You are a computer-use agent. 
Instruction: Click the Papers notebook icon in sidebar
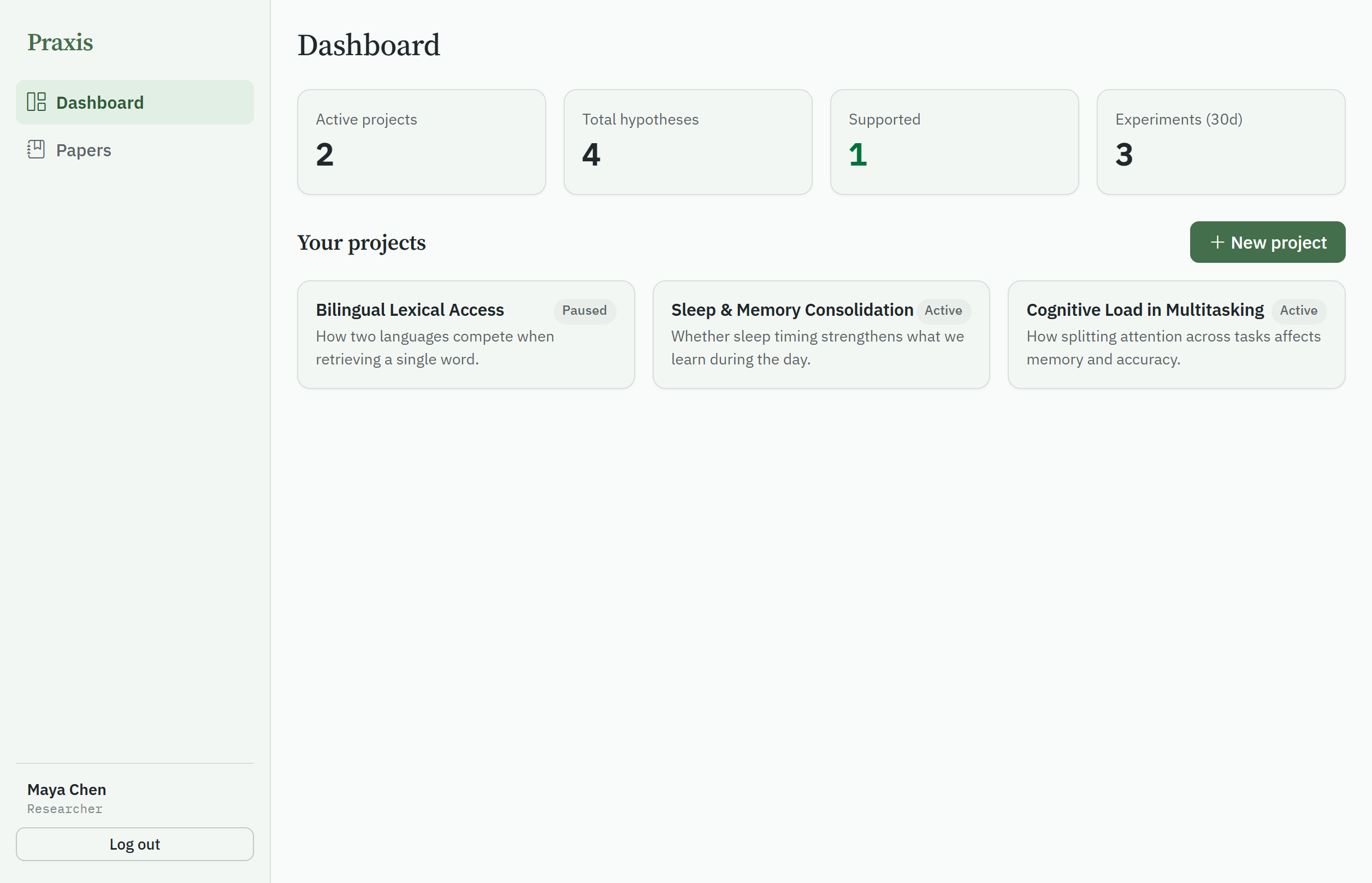pyautogui.click(x=36, y=150)
